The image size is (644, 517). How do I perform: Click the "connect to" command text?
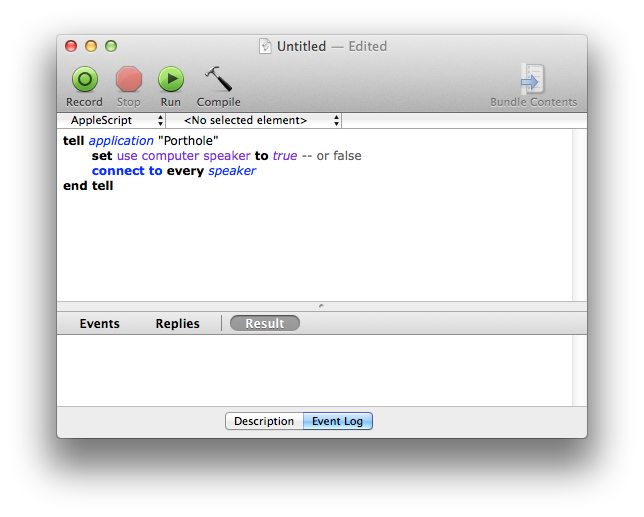tap(127, 171)
